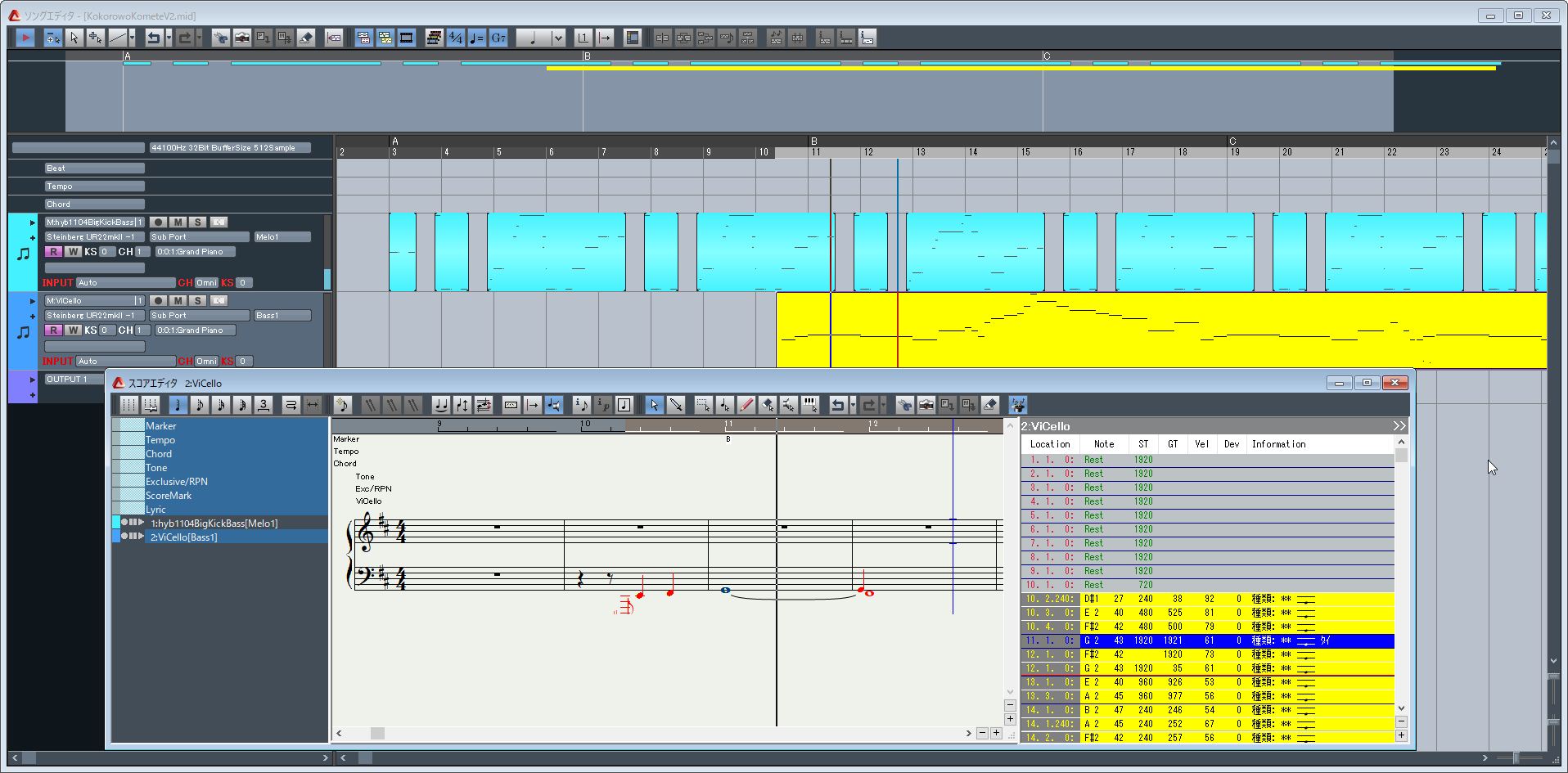Click the 44100Hz 32Bit BufferSize audio settings field
This screenshot has height=773, width=1568.
pyautogui.click(x=230, y=148)
